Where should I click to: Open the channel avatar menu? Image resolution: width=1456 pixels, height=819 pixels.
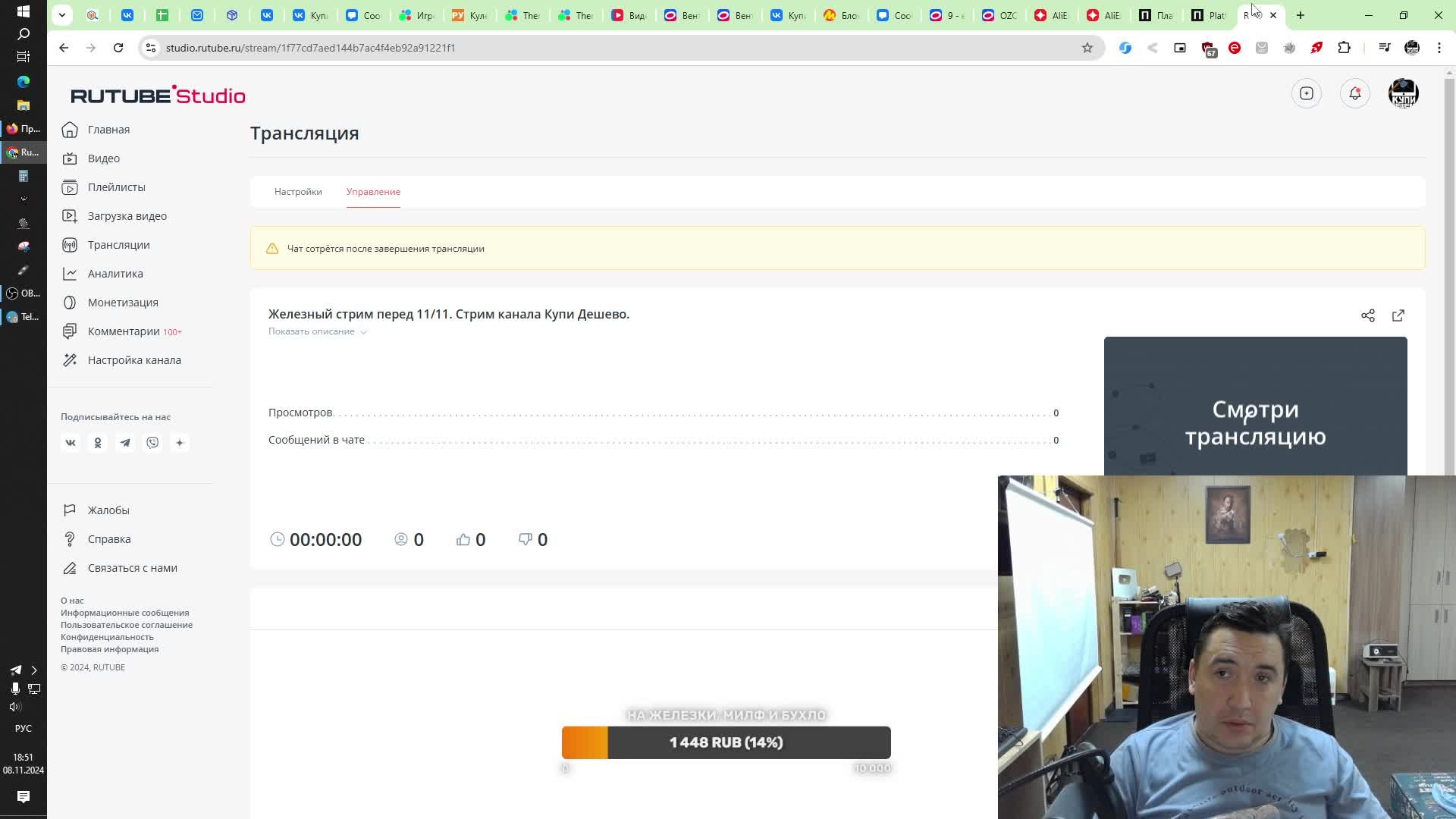click(x=1403, y=93)
